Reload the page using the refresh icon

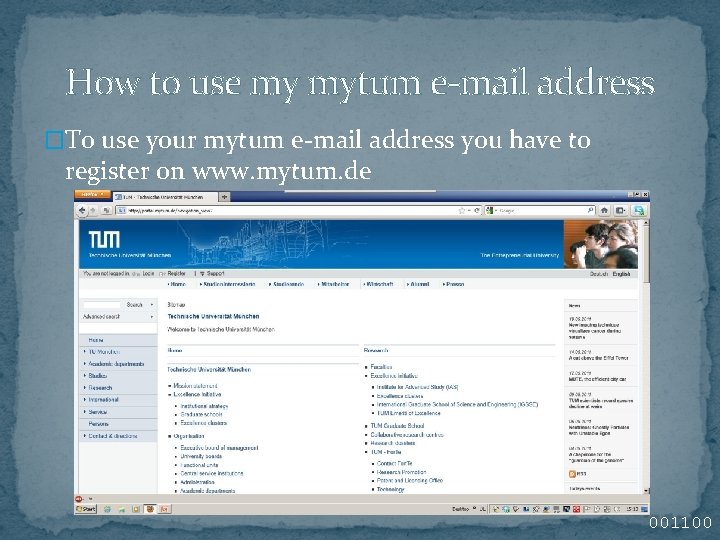477,210
